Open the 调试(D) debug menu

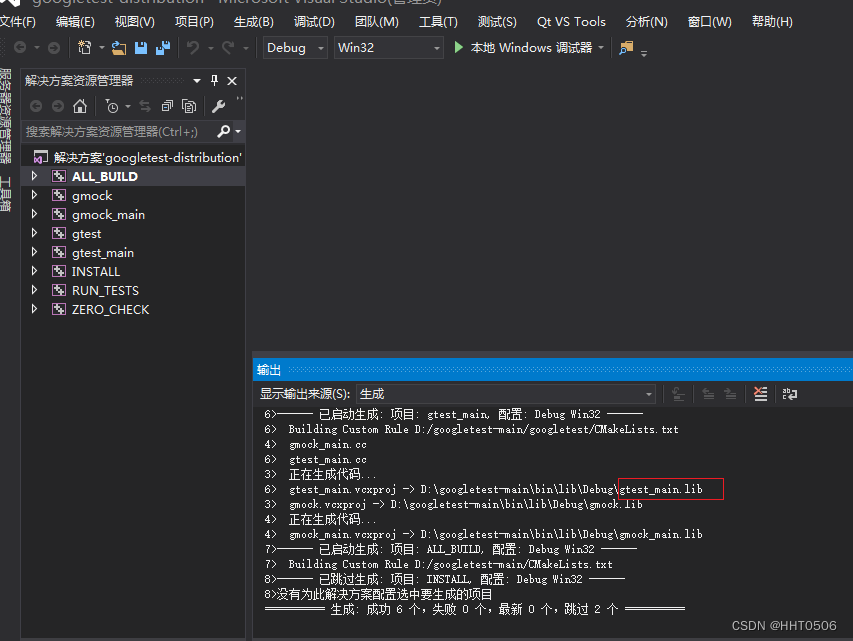(314, 22)
